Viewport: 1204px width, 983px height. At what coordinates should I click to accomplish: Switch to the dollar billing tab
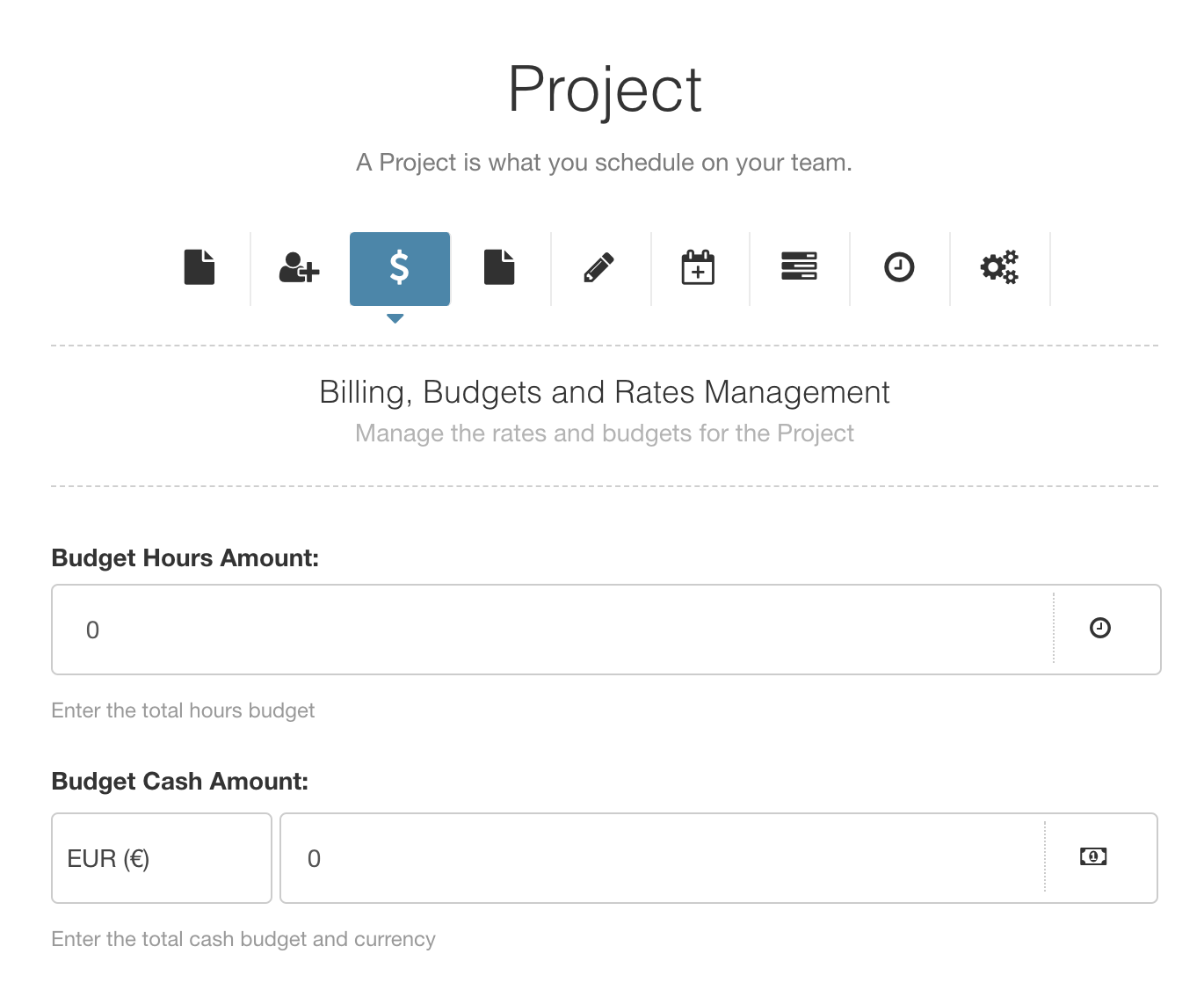pyautogui.click(x=399, y=268)
